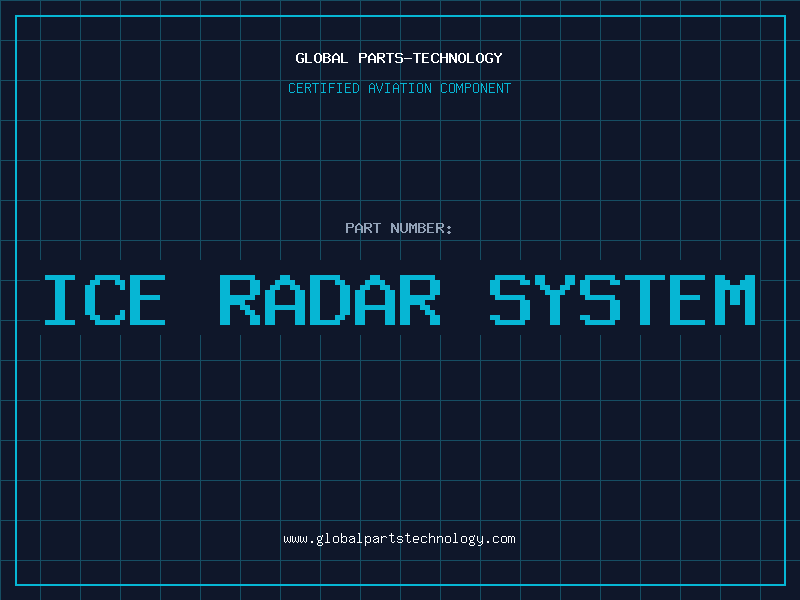Image resolution: width=800 pixels, height=600 pixels.
Task: Select the word AVIATION in the subtitle
Action: pos(399,88)
